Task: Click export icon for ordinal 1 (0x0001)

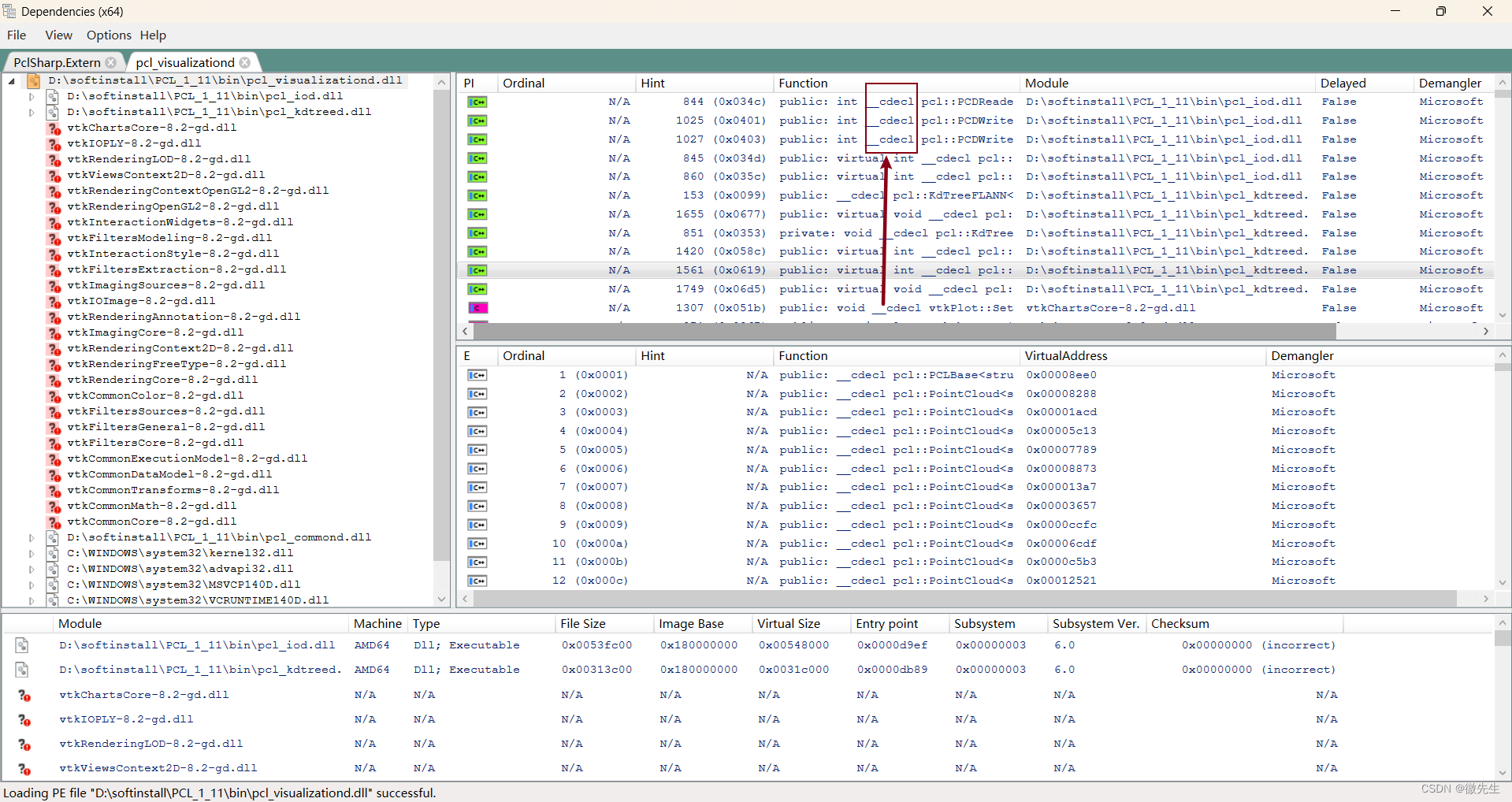Action: point(477,375)
